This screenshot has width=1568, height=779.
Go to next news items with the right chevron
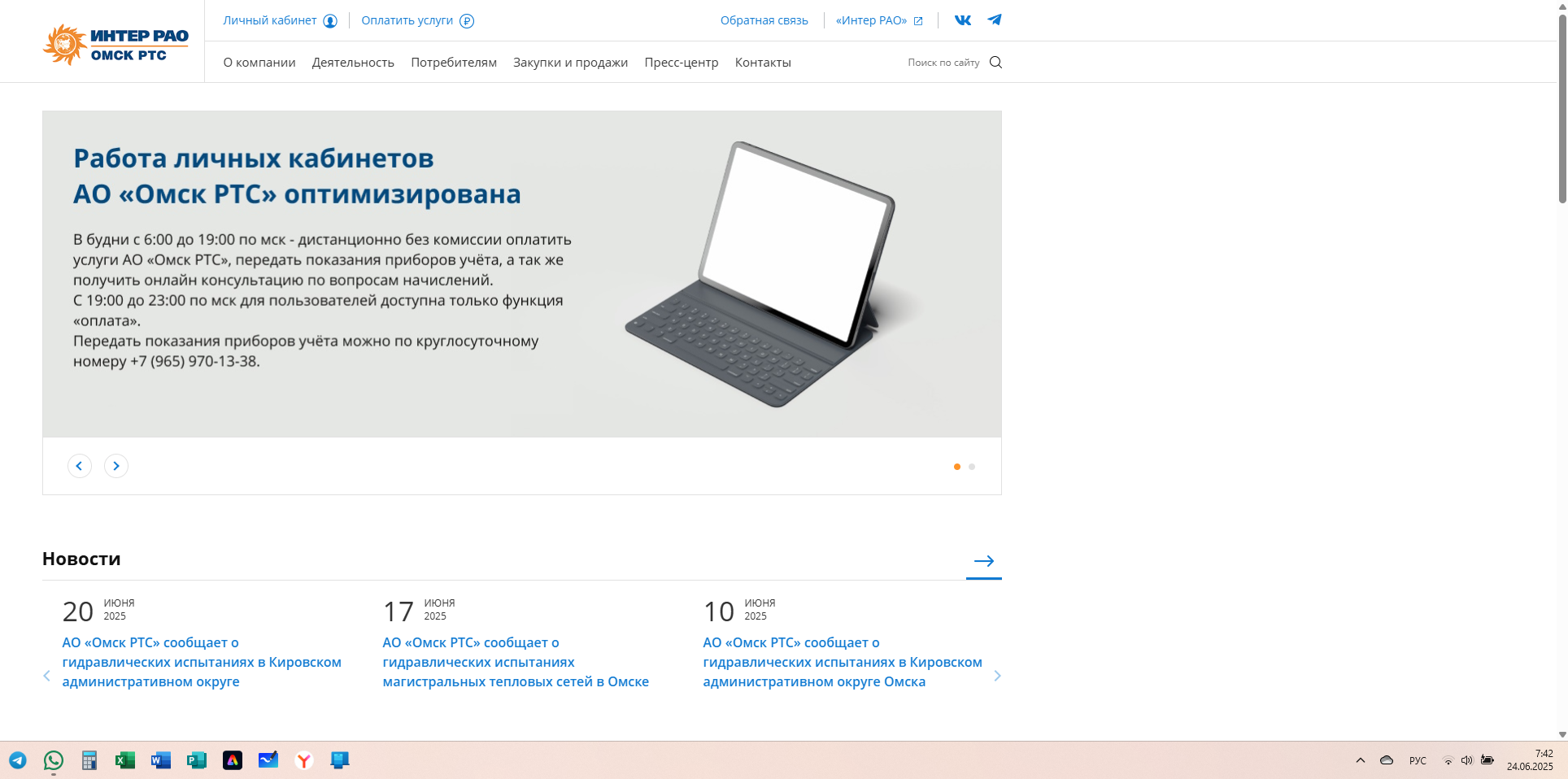997,676
